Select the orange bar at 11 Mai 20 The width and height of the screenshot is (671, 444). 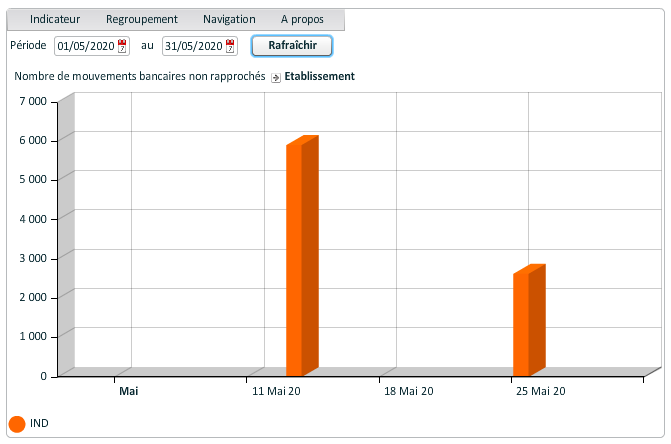coord(302,256)
